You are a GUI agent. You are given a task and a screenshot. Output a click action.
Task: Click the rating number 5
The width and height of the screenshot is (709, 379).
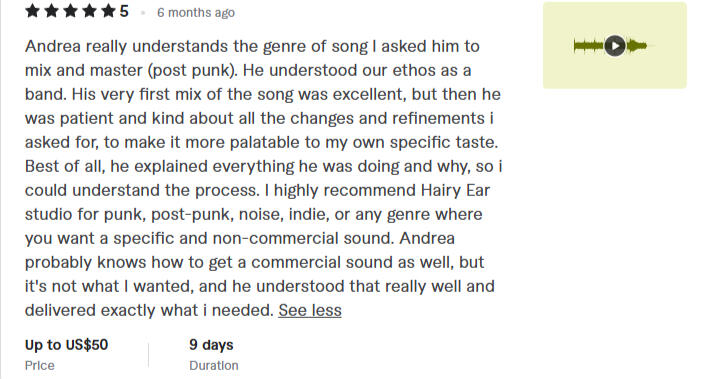pos(124,11)
